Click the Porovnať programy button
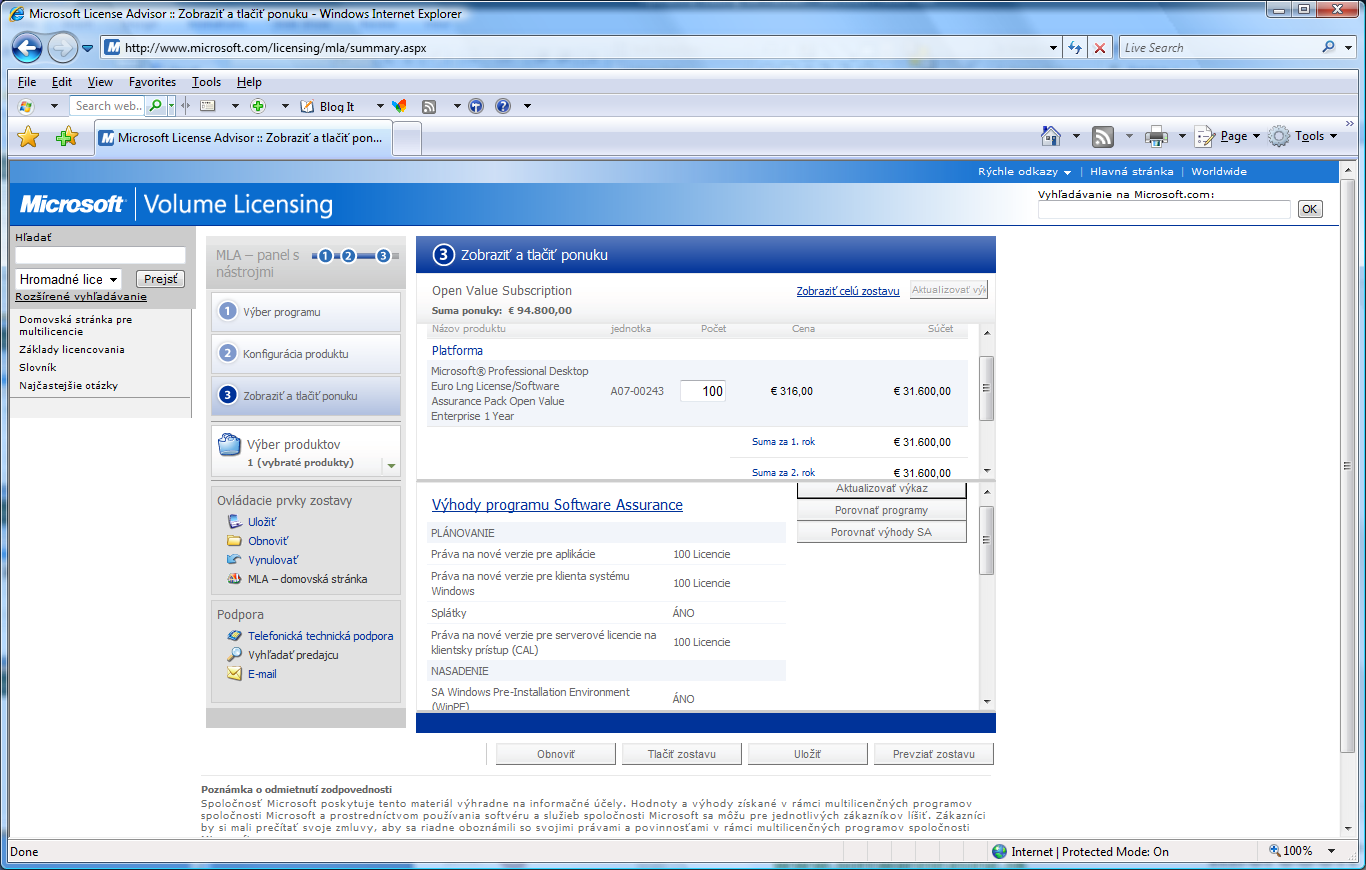The height and width of the screenshot is (870, 1366). 881,510
